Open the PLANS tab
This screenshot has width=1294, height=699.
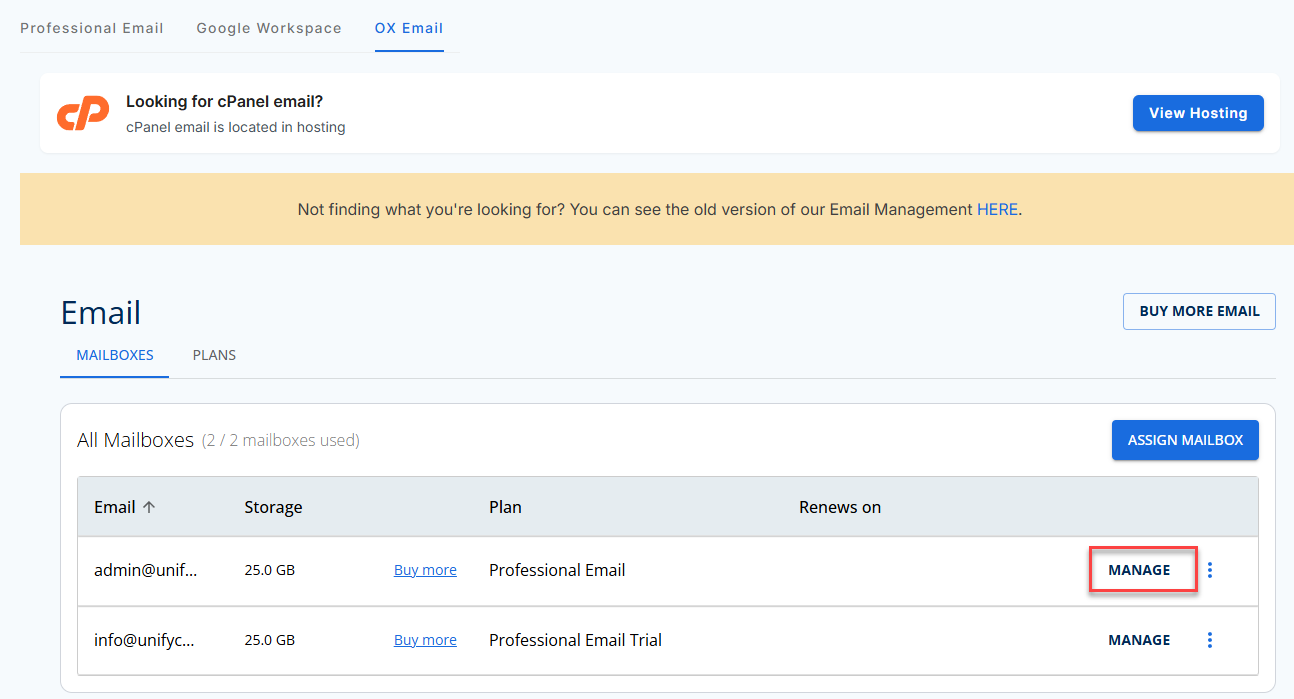pyautogui.click(x=214, y=355)
